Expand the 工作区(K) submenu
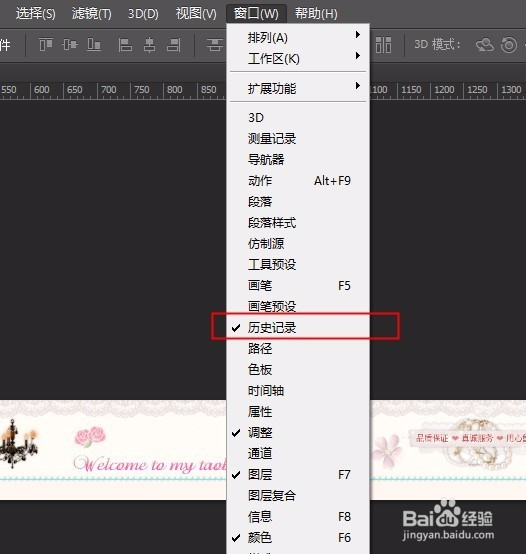Image resolution: width=526 pixels, height=554 pixels. (298, 58)
